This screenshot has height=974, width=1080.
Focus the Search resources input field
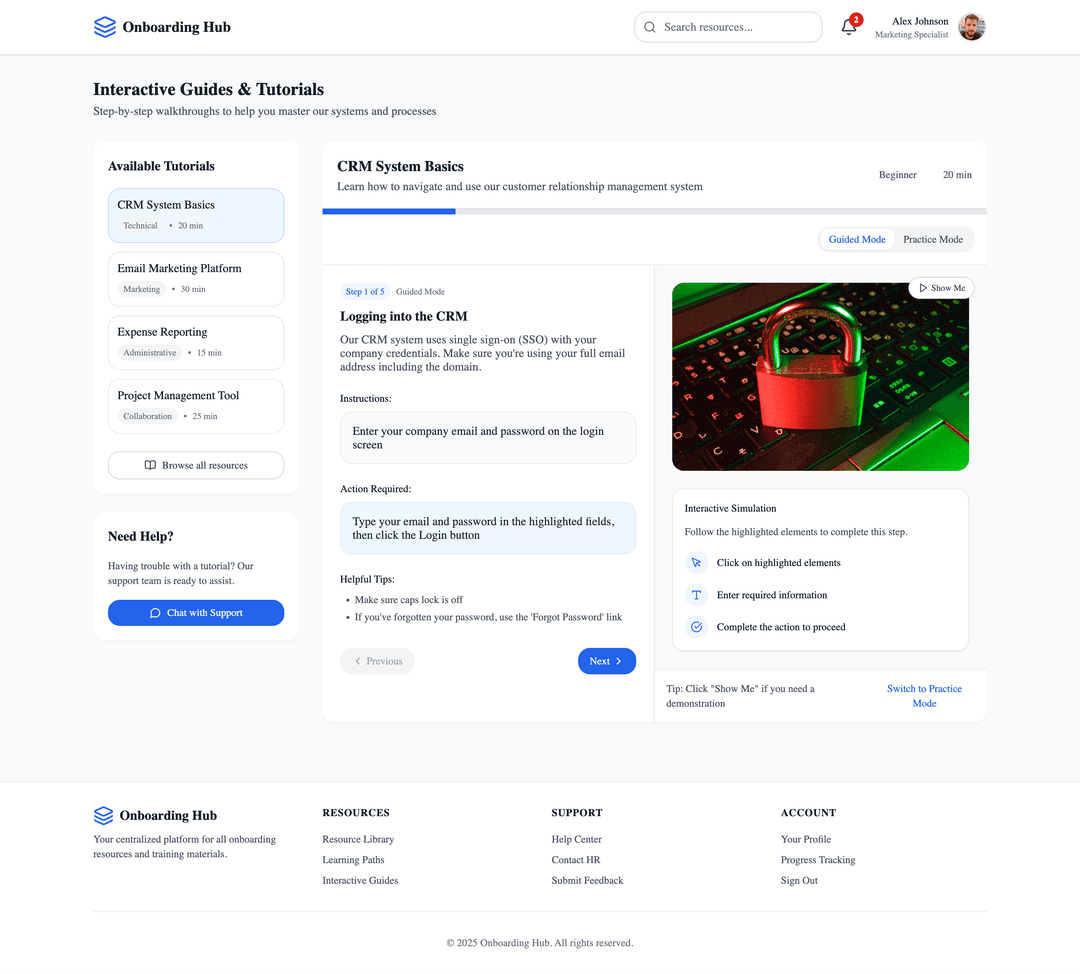coord(735,27)
